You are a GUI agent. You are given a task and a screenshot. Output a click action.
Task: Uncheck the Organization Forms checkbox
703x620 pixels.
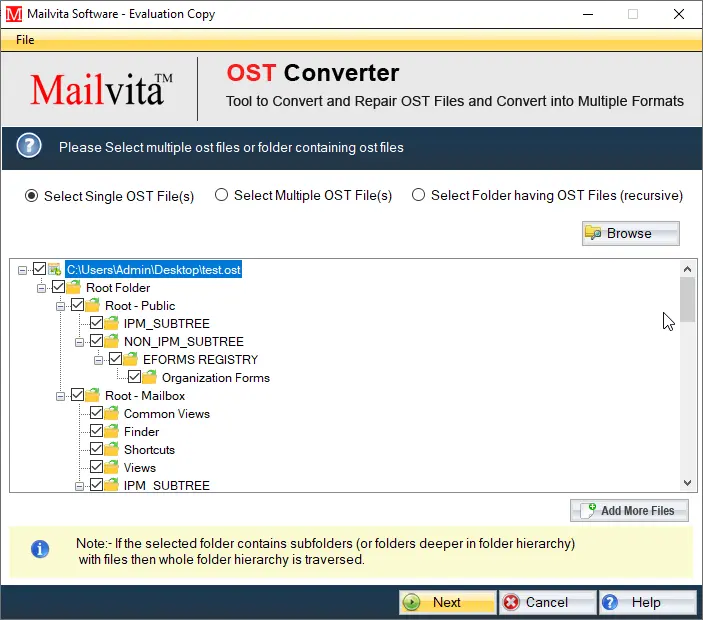(x=134, y=377)
